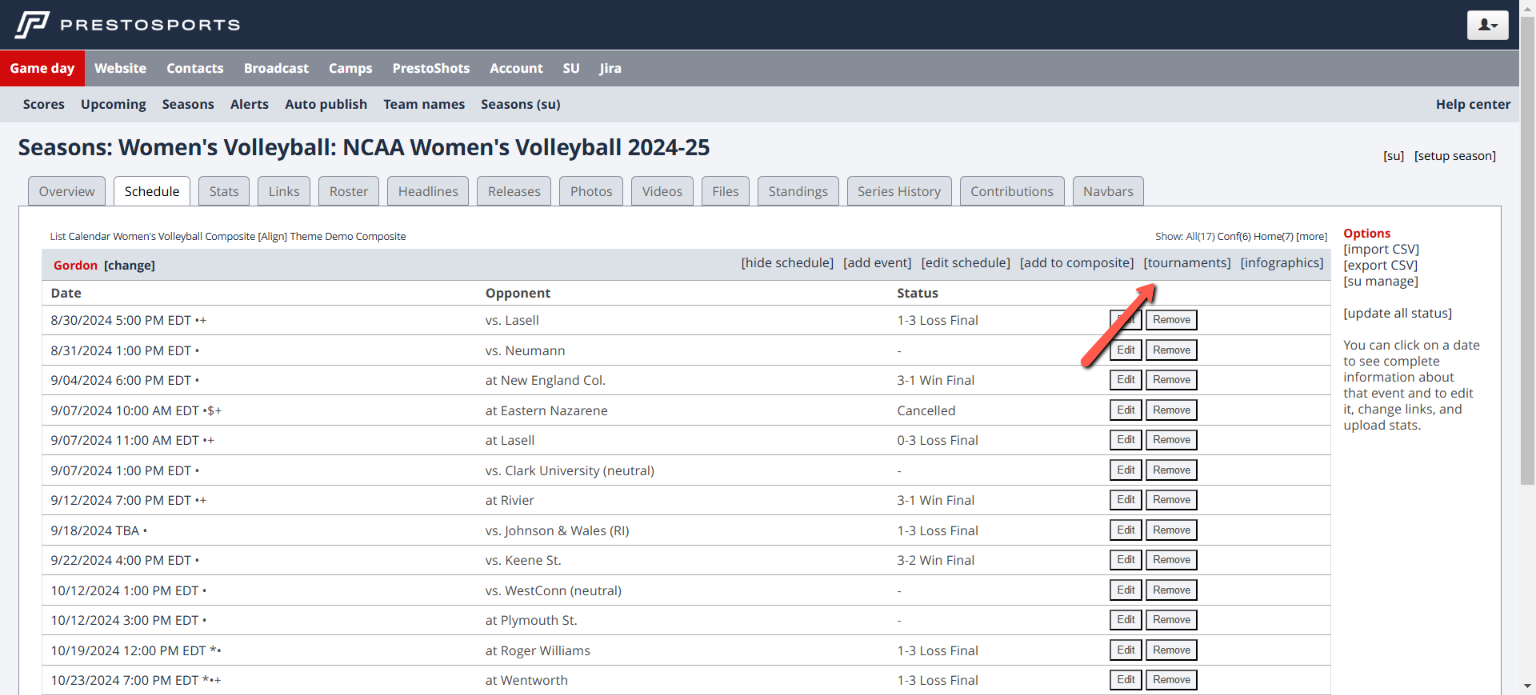Open the Camps menu
Viewport: 1536px width, 695px height.
pos(350,68)
